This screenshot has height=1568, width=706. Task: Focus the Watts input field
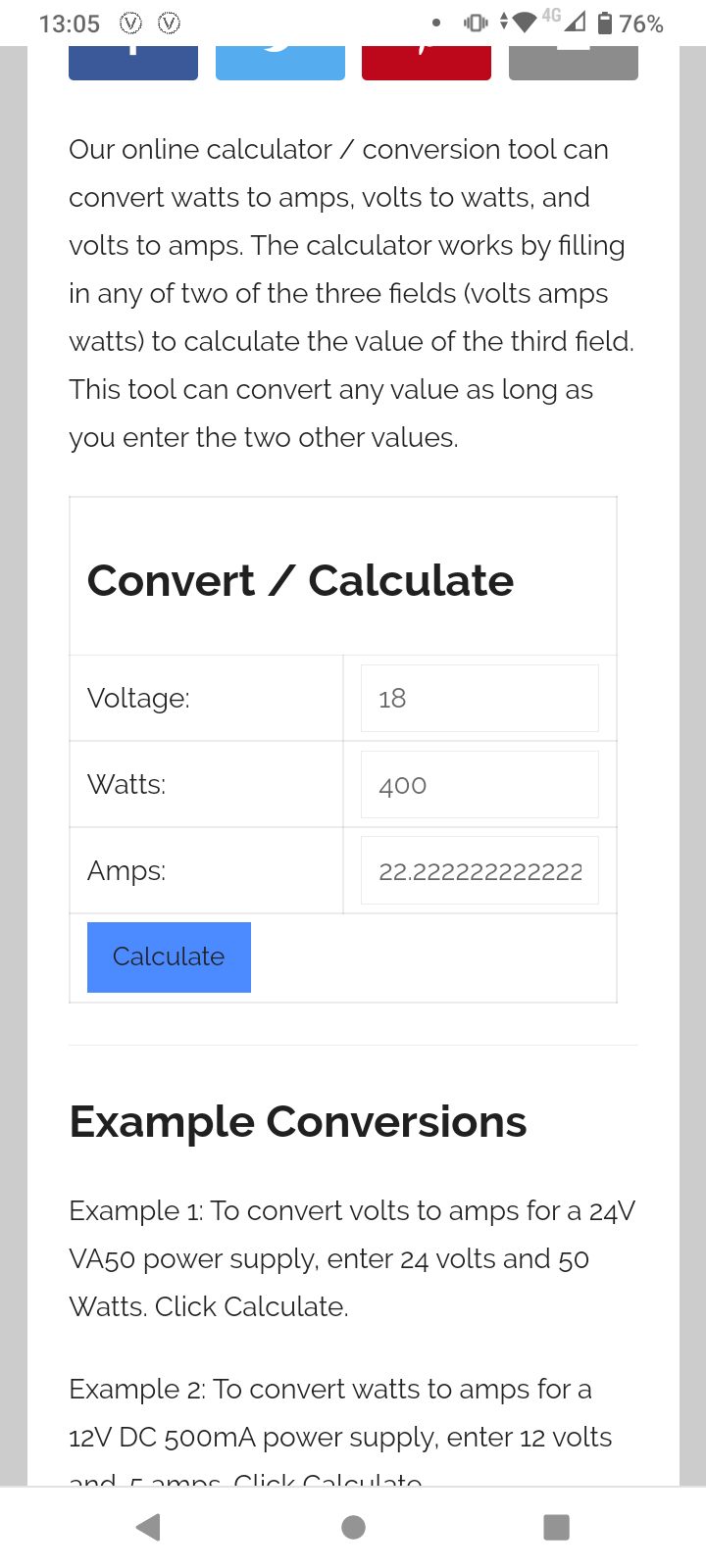pyautogui.click(x=479, y=784)
